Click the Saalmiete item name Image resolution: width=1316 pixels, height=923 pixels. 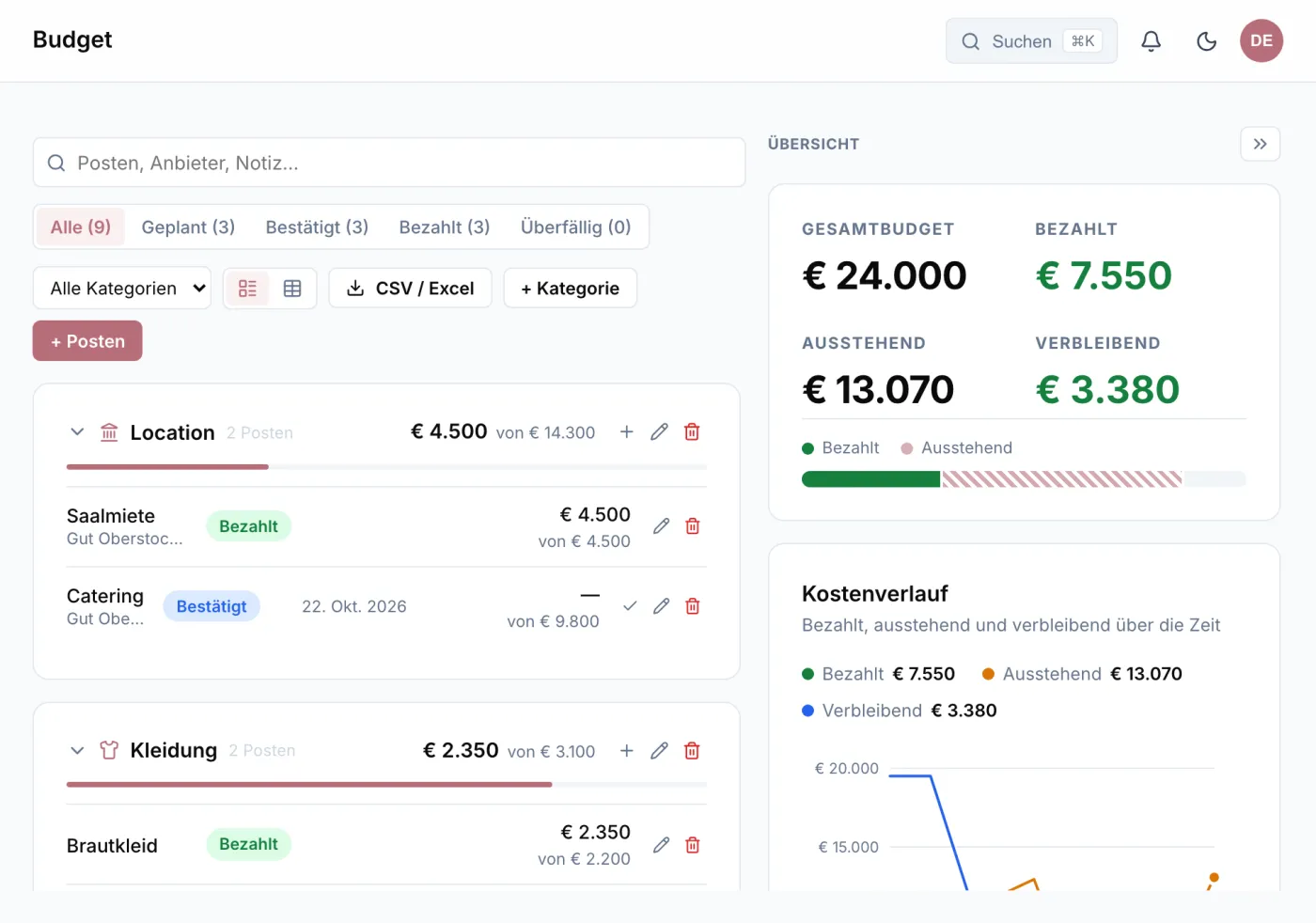[111, 515]
